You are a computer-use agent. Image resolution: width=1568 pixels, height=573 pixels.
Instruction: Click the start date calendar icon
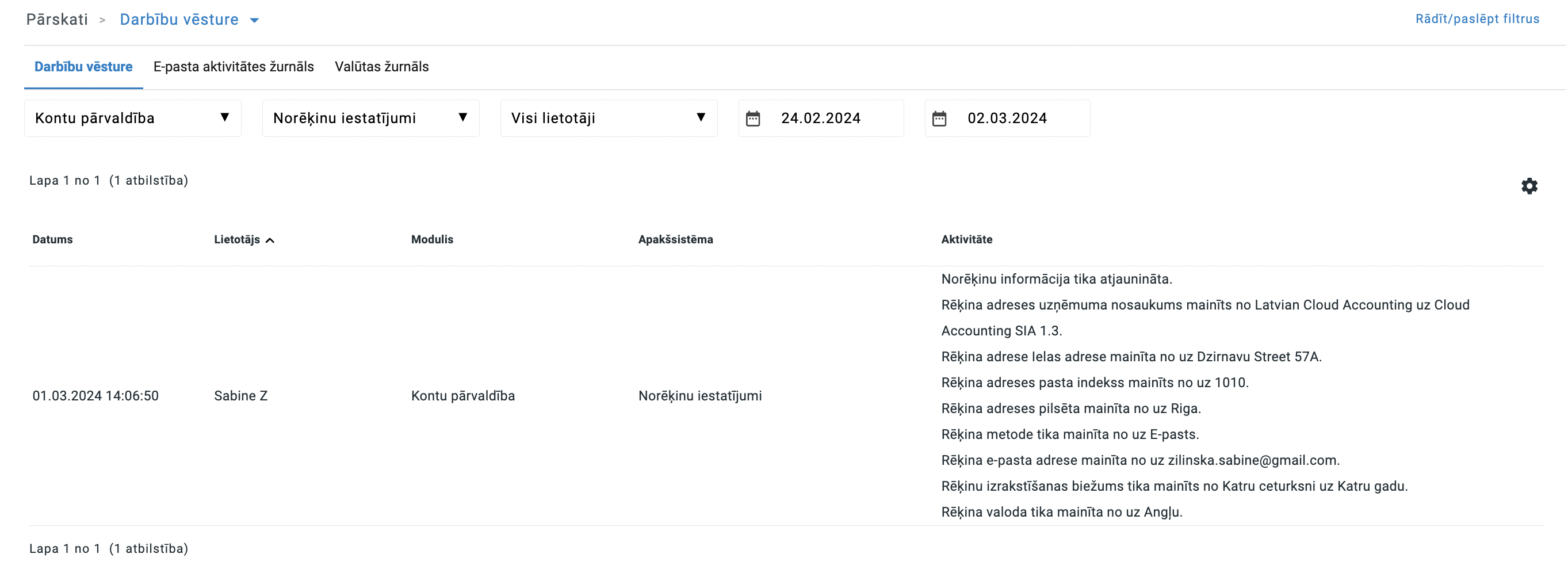tap(752, 118)
